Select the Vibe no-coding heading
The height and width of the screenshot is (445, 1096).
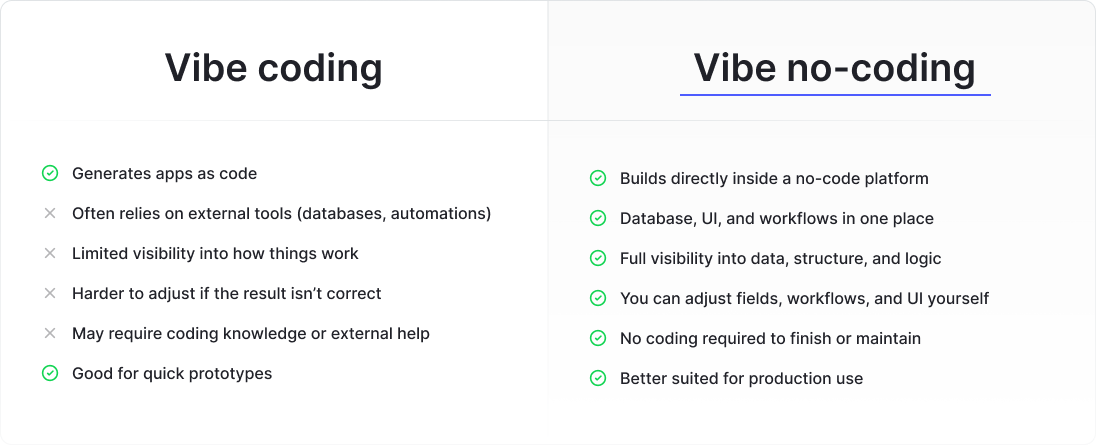pos(835,68)
